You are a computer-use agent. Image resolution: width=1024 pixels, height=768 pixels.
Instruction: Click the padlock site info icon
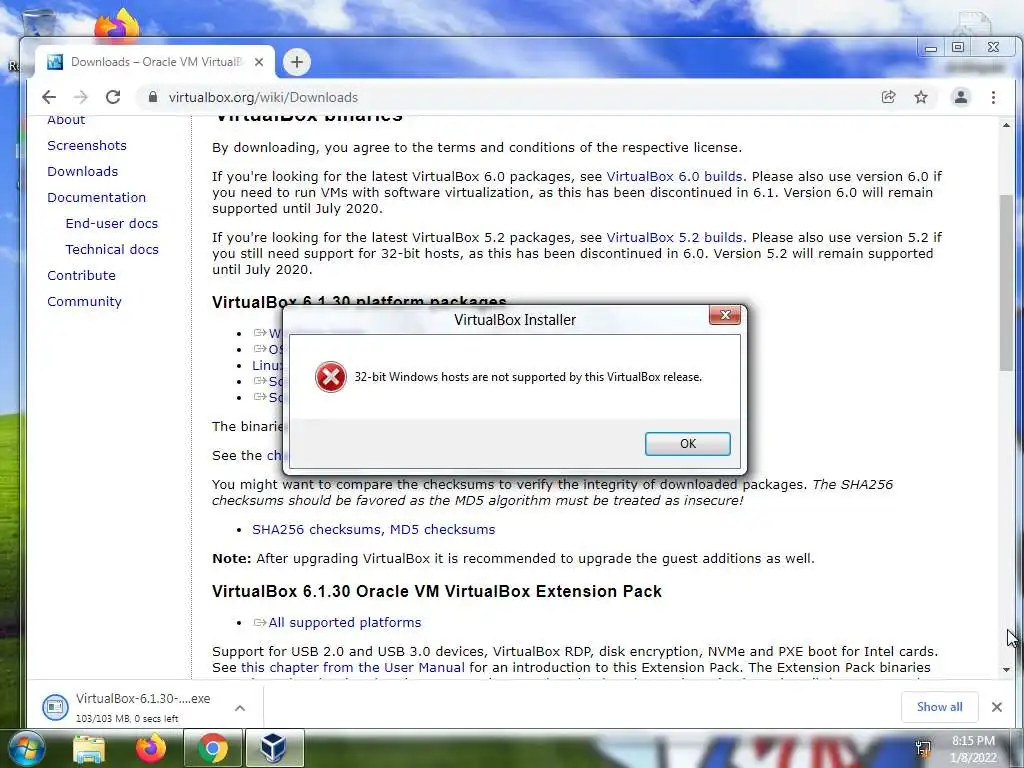click(x=153, y=97)
